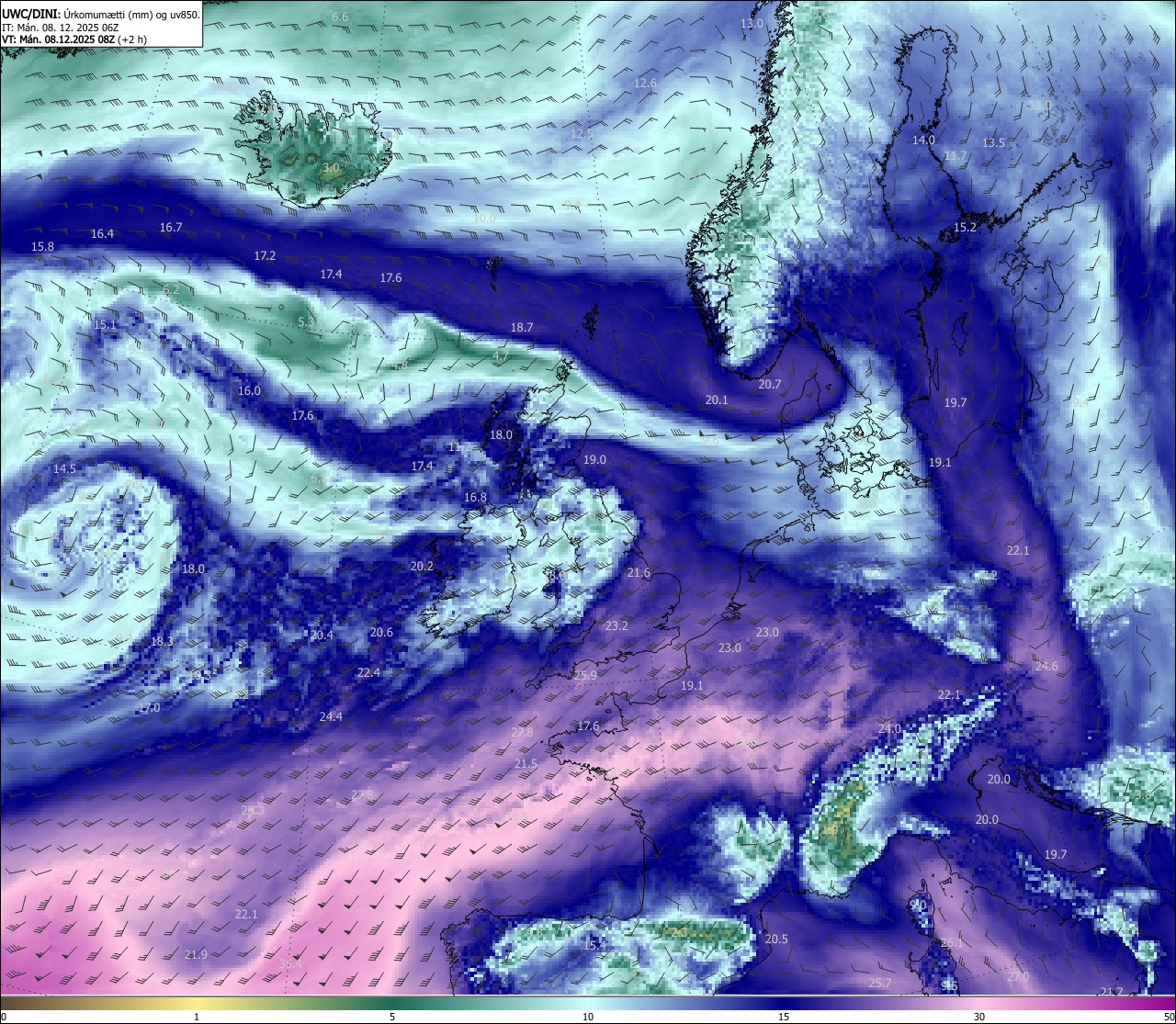
Task: Select the 'VT: Mán. 08.12.2025 08Z (+2 h)' line
Action: [x=74, y=39]
